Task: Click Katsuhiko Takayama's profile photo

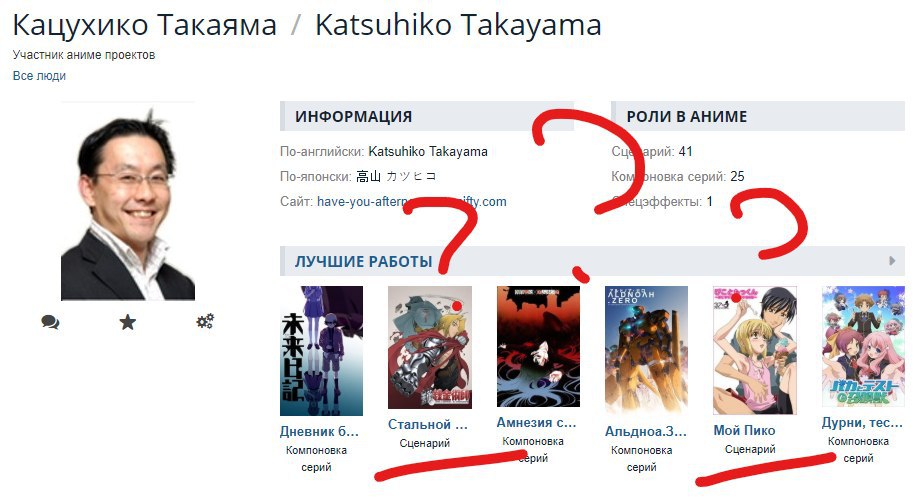Action: point(128,201)
